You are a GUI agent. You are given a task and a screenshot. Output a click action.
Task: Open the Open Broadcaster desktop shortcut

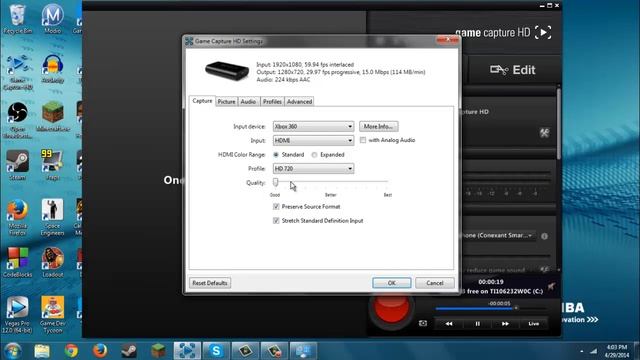tap(17, 120)
